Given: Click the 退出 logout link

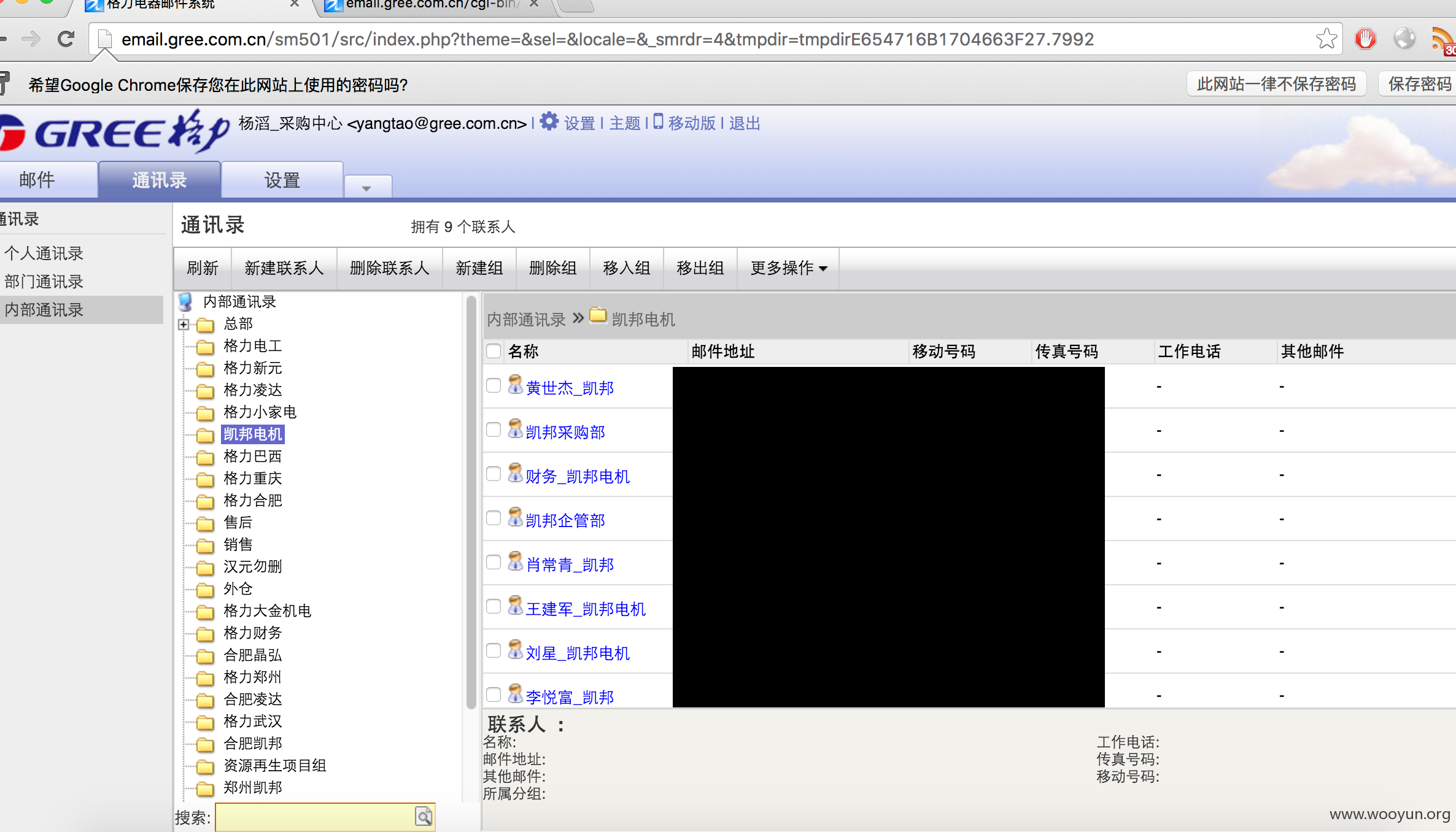Looking at the screenshot, I should [745, 123].
